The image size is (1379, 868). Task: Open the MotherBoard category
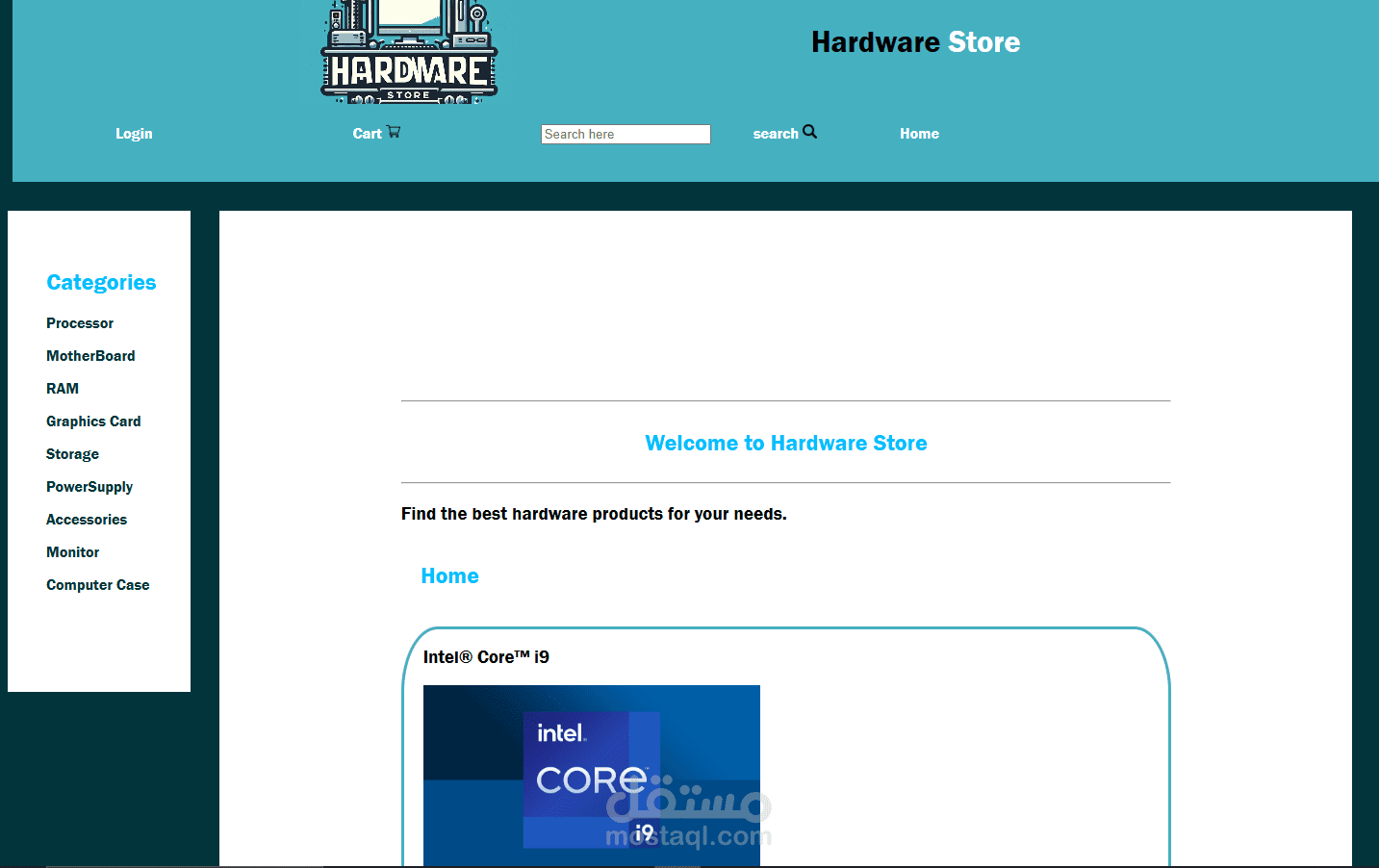tap(90, 356)
